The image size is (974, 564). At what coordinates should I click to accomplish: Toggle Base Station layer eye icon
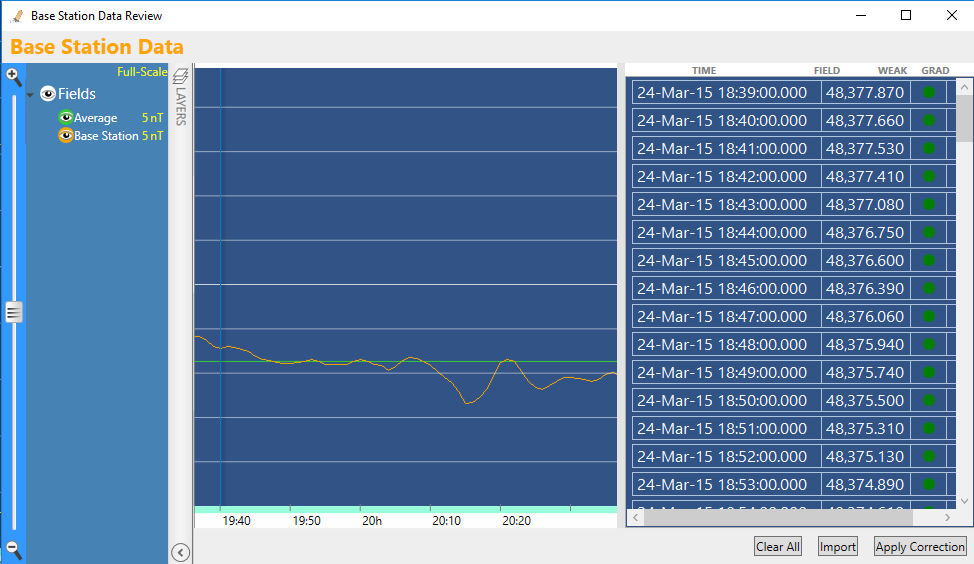tap(66, 136)
